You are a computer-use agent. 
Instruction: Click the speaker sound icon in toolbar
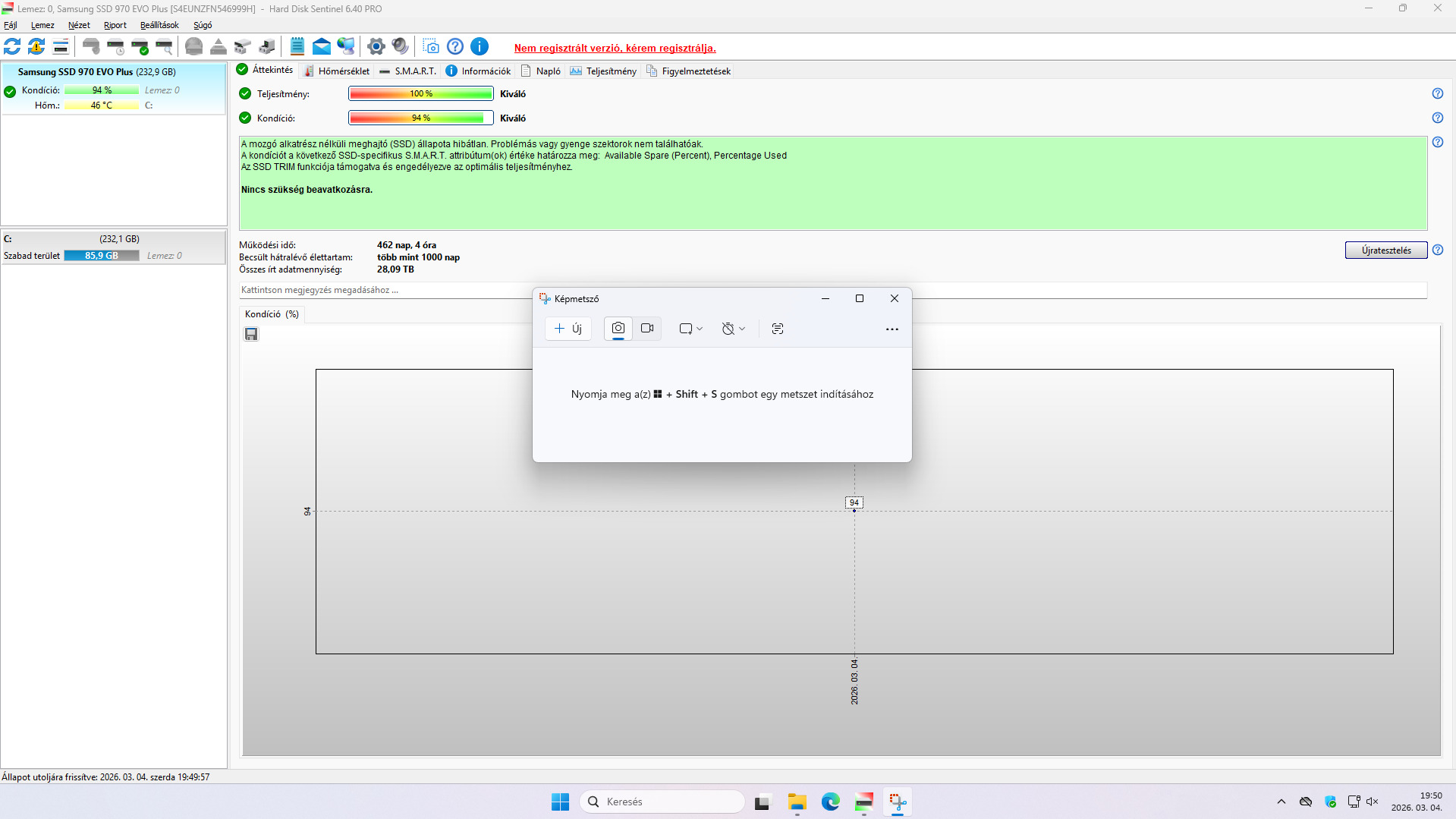tap(401, 47)
